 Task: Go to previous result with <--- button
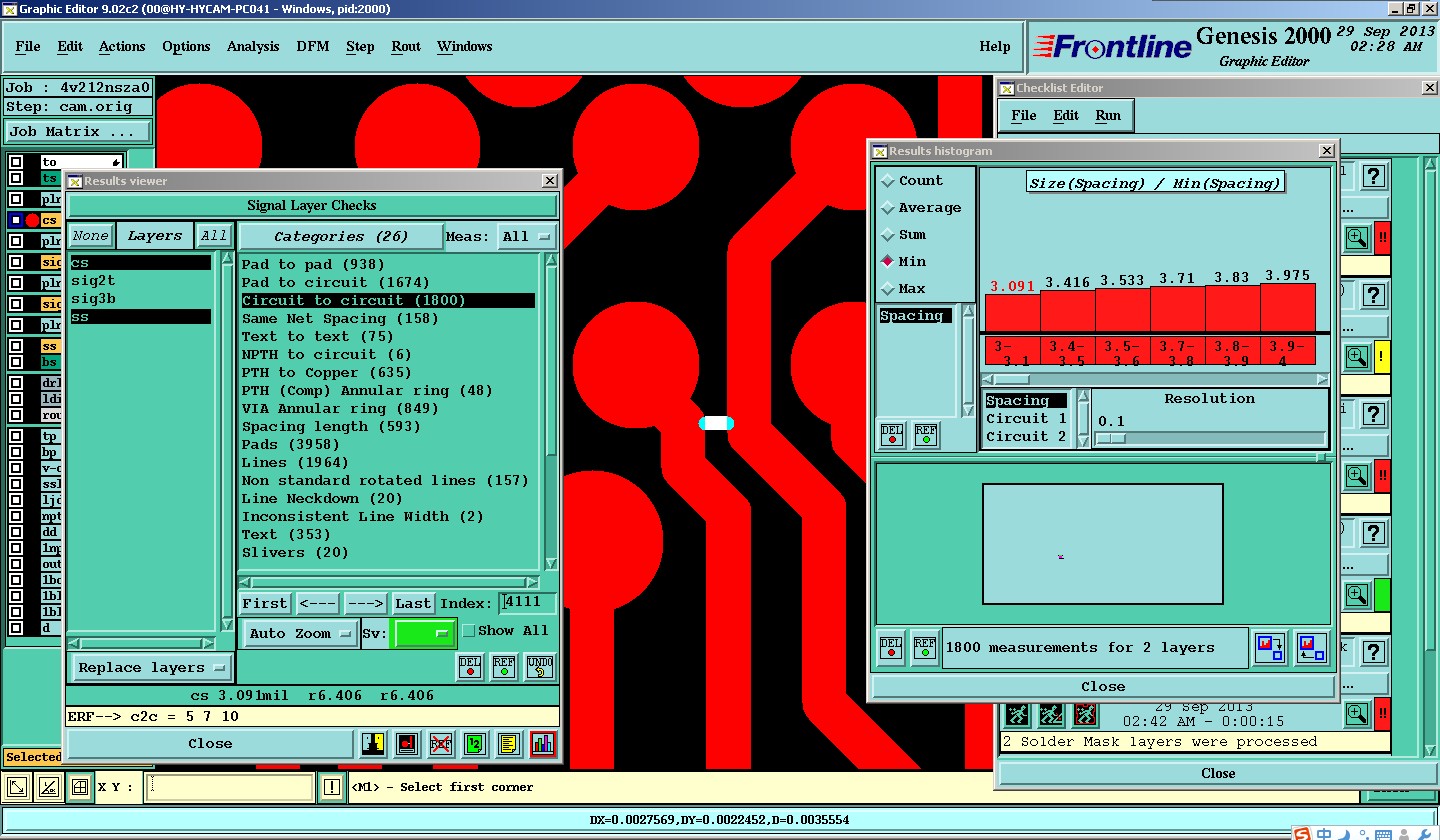318,603
